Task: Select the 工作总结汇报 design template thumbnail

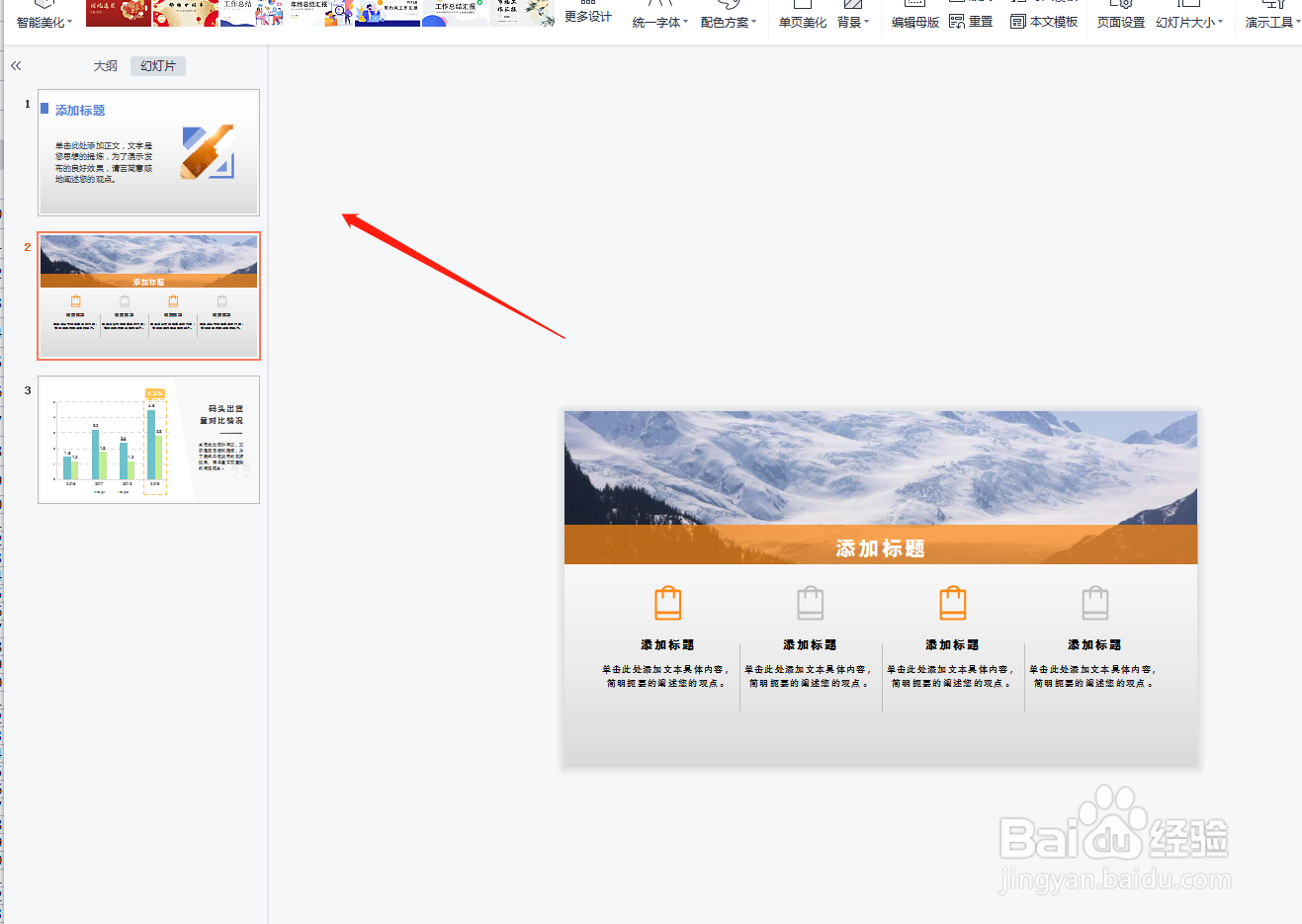Action: (455, 12)
